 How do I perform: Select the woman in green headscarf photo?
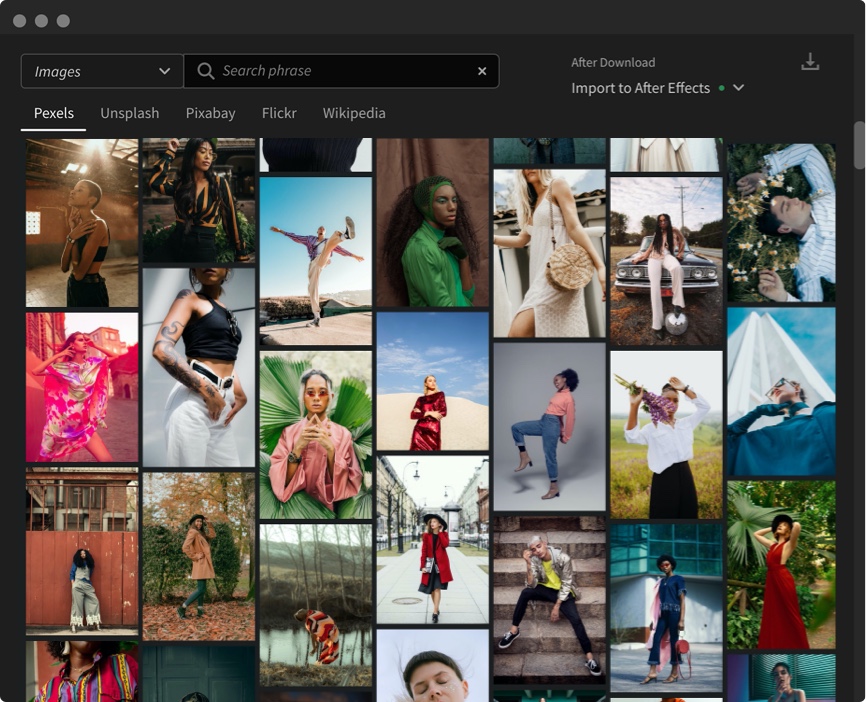click(432, 222)
